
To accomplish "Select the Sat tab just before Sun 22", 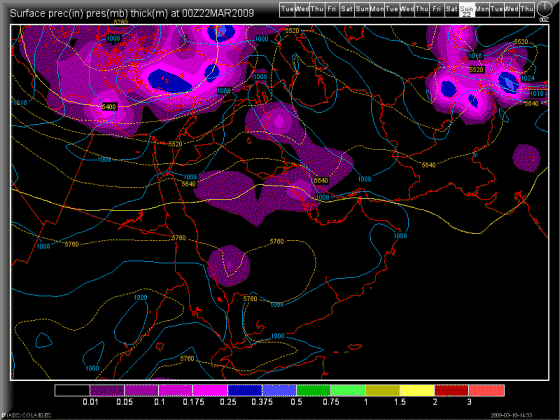I will coord(452,10).
